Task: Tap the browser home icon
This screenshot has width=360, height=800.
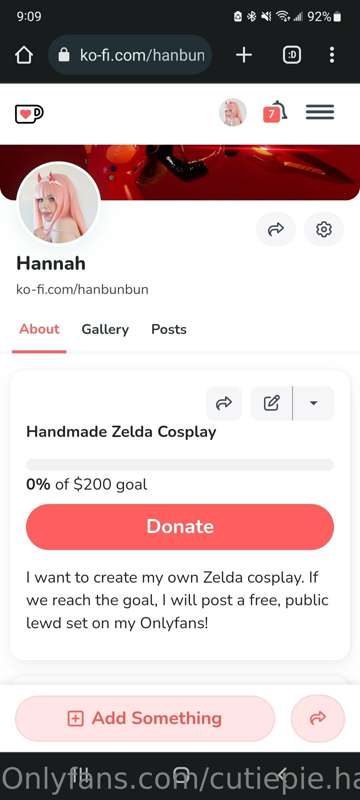Action: (x=24, y=55)
